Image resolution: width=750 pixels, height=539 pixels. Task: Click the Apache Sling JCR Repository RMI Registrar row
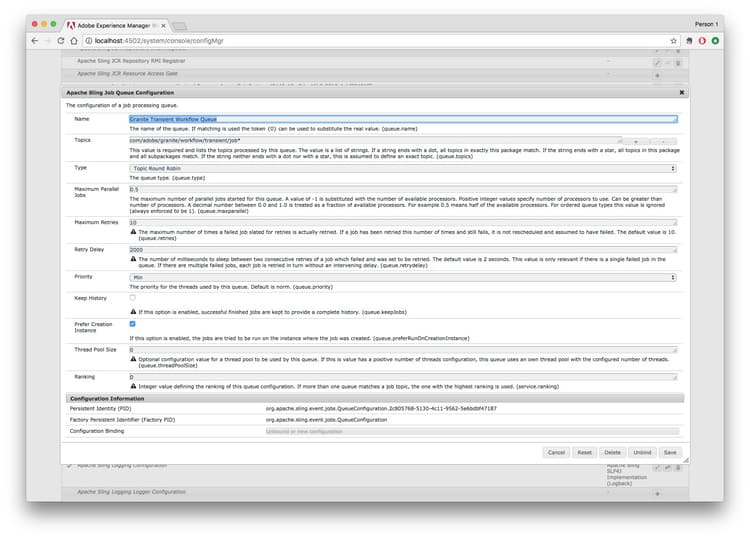click(375, 62)
